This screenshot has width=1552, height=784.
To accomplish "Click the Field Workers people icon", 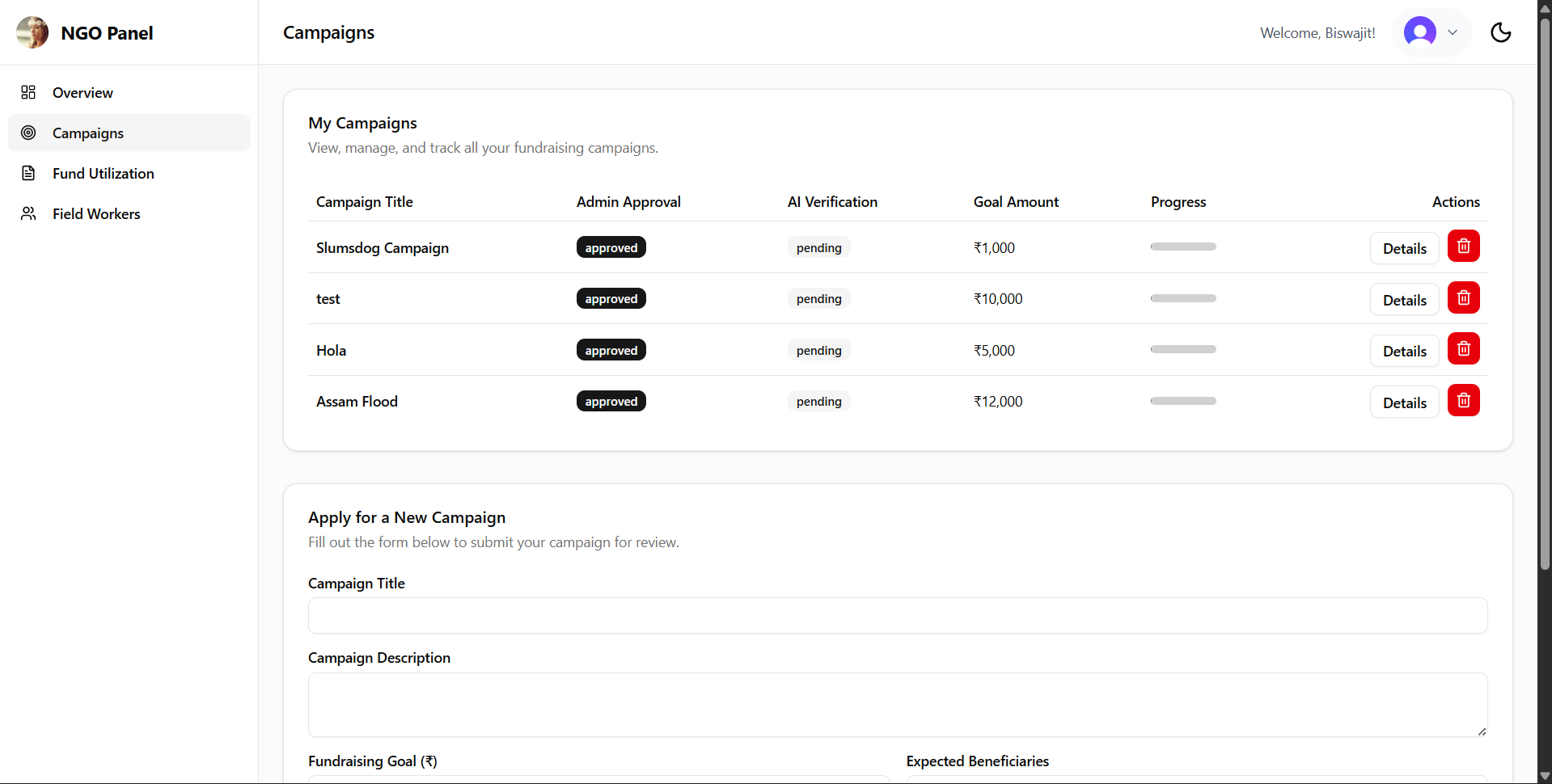I will (28, 213).
